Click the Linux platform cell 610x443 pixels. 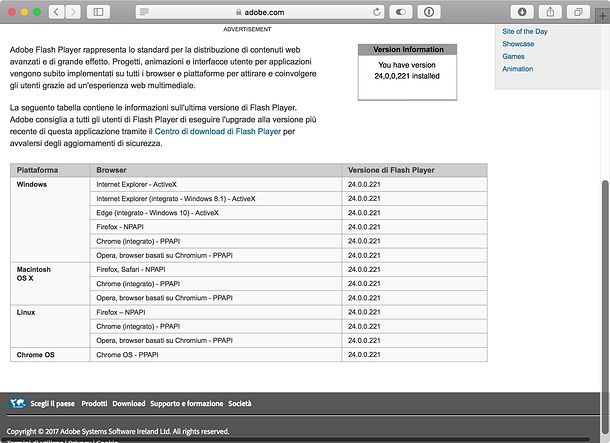[50, 326]
